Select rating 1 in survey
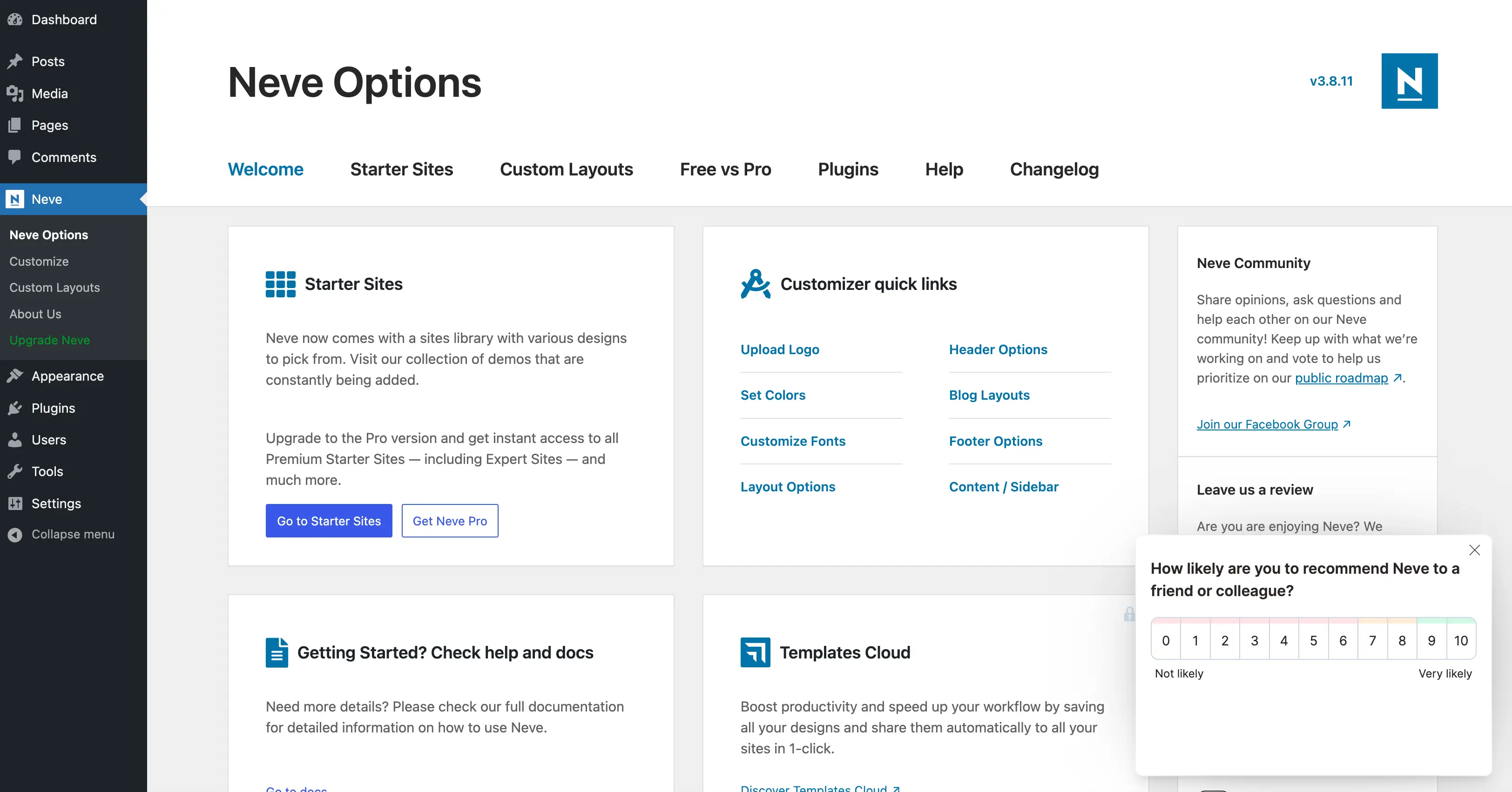The width and height of the screenshot is (1512, 792). (x=1195, y=641)
